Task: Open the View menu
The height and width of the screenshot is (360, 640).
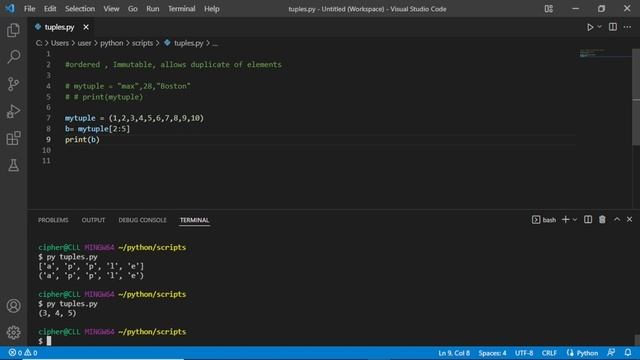Action: [111, 9]
